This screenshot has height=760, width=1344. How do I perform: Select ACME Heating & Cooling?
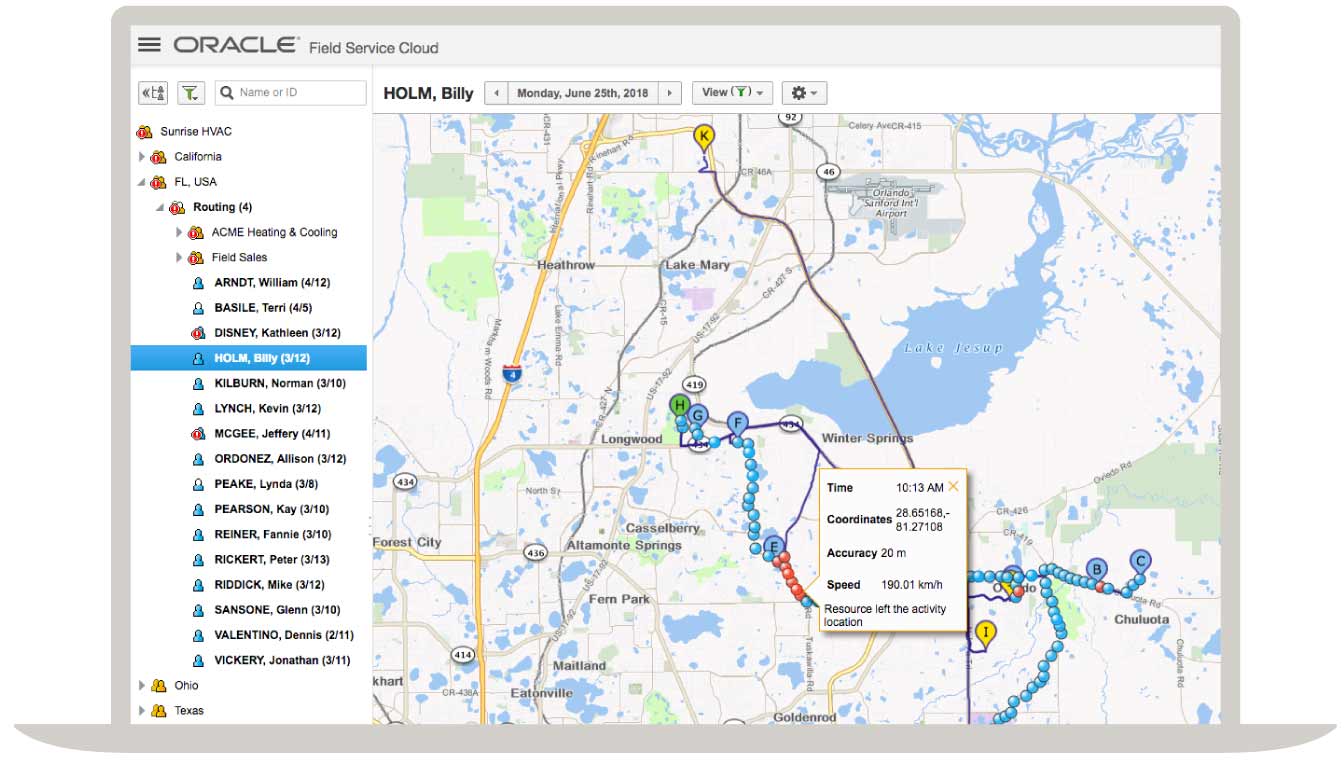click(x=274, y=232)
